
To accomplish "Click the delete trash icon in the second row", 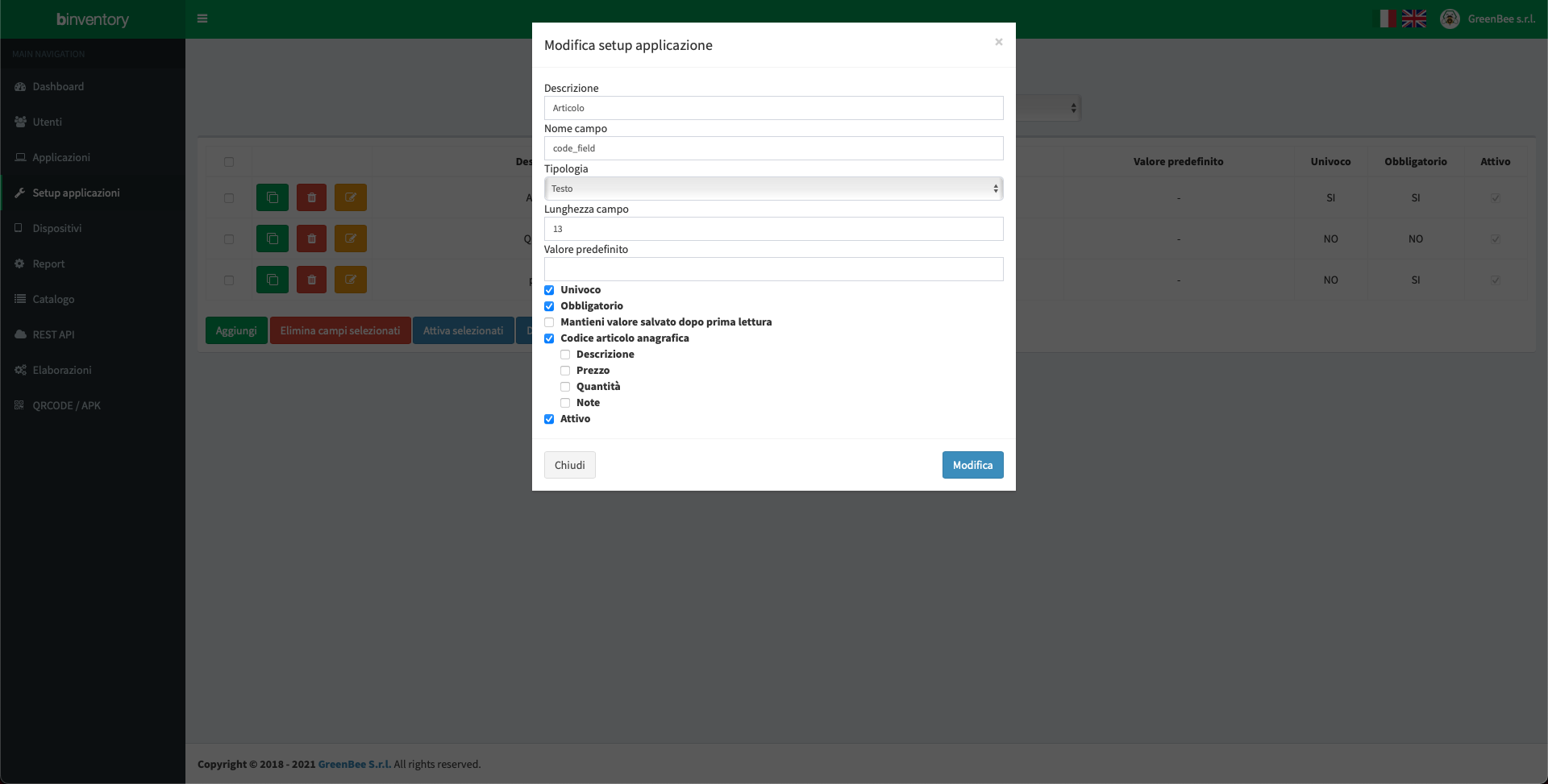I will 311,239.
